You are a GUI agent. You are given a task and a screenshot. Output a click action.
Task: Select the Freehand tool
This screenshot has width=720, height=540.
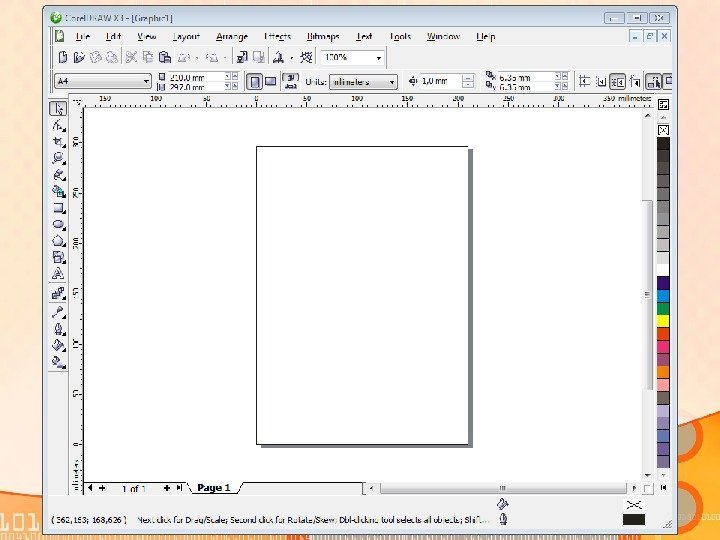point(58,175)
